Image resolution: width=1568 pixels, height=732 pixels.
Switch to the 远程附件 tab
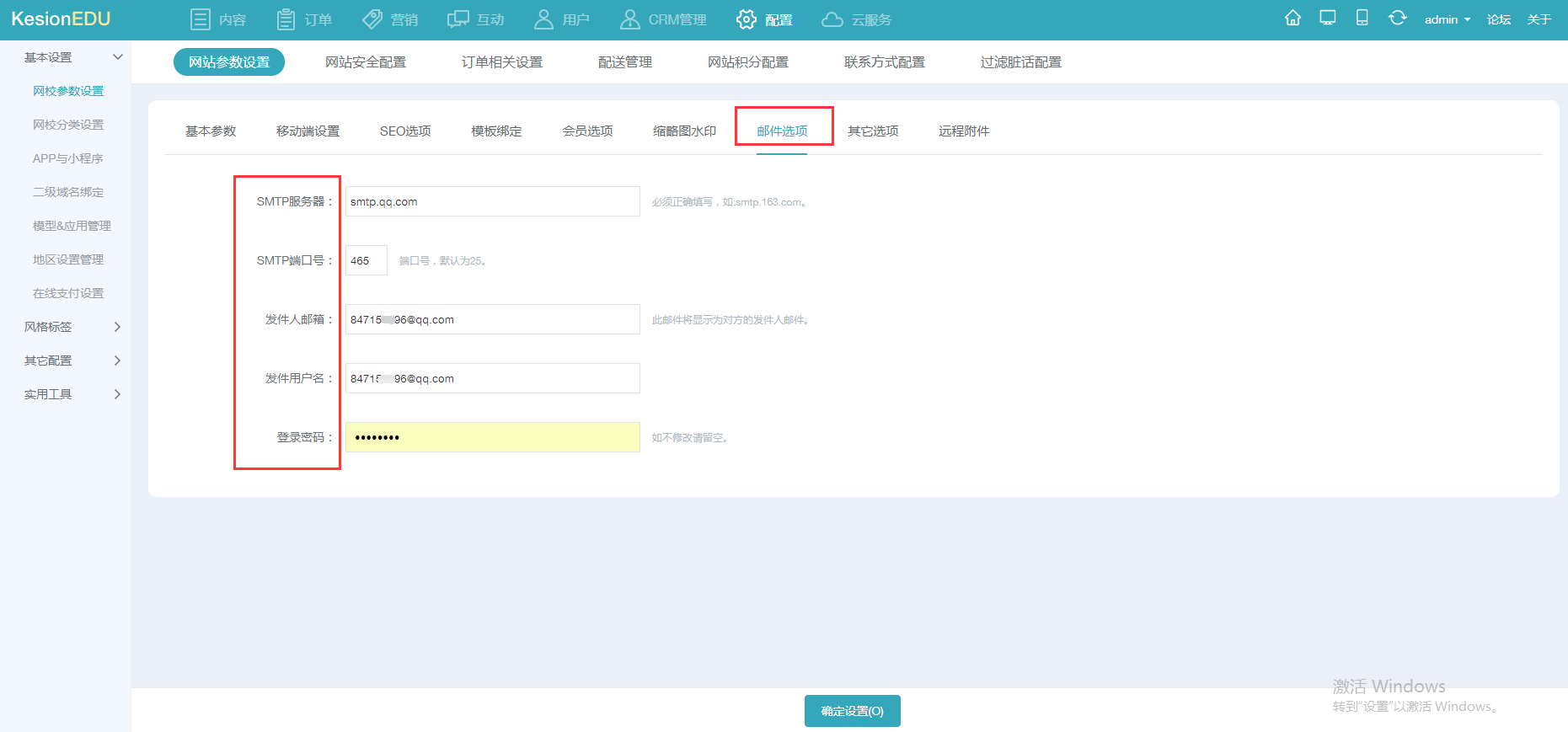[964, 131]
